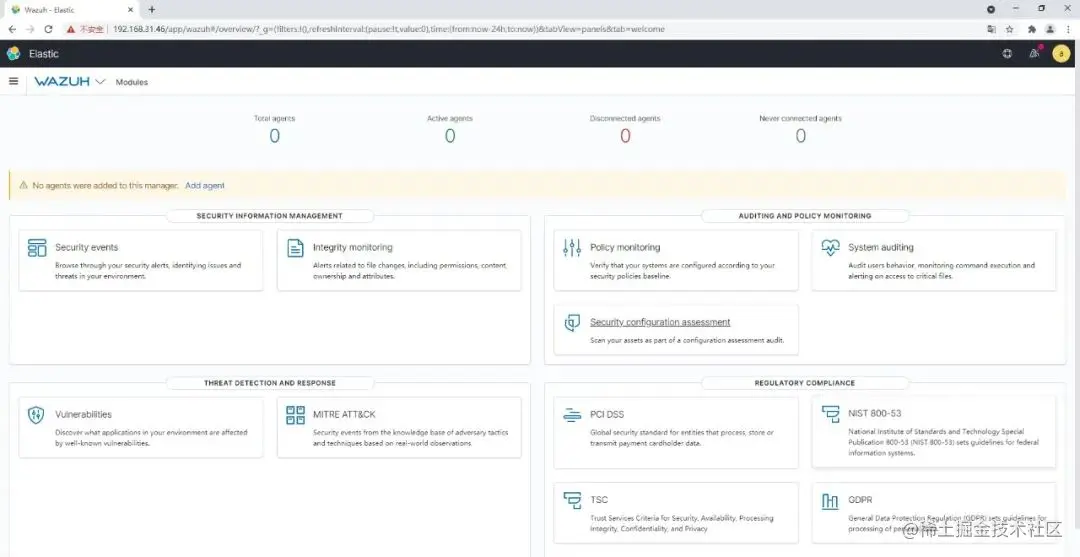This screenshot has width=1080, height=557.
Task: Click the PCI DSS icon
Action: tap(572, 414)
